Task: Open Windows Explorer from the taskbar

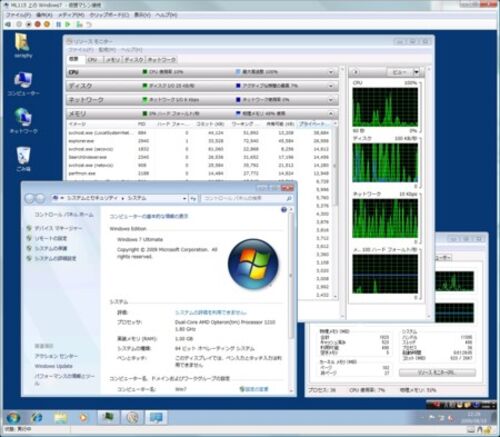Action: [60, 417]
